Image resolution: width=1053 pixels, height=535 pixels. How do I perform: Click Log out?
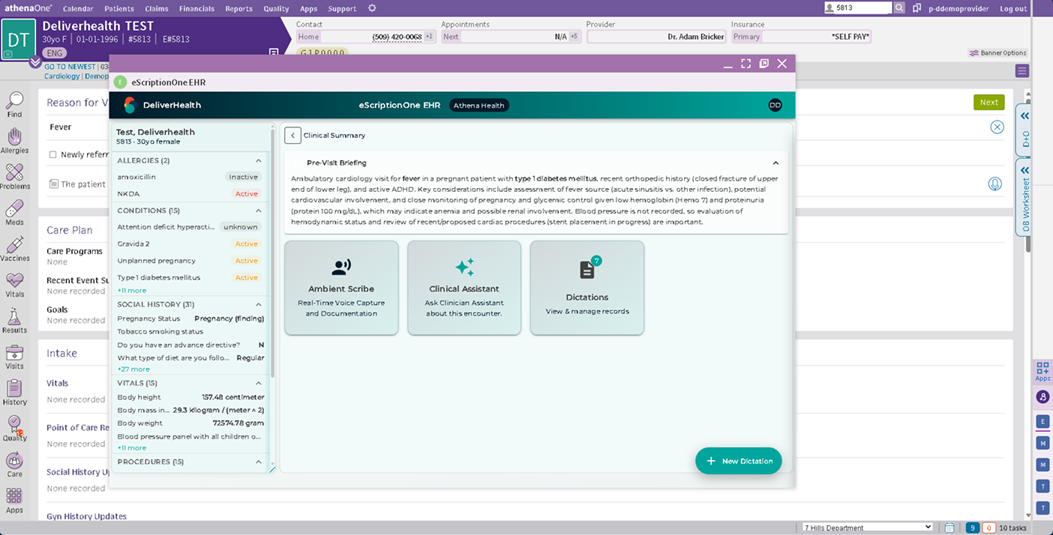(1013, 9)
